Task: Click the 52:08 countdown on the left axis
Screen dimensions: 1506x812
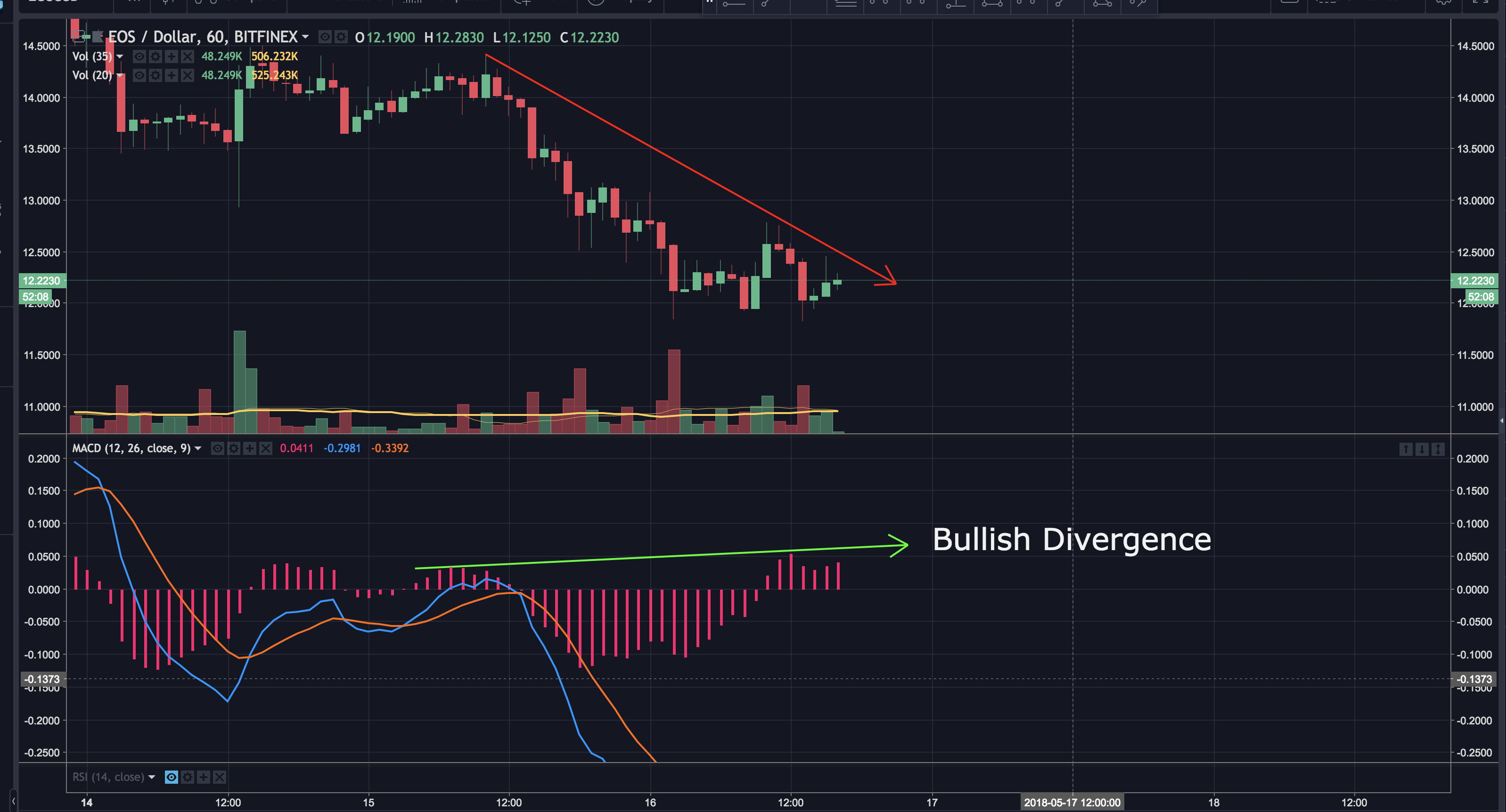Action: coord(35,297)
